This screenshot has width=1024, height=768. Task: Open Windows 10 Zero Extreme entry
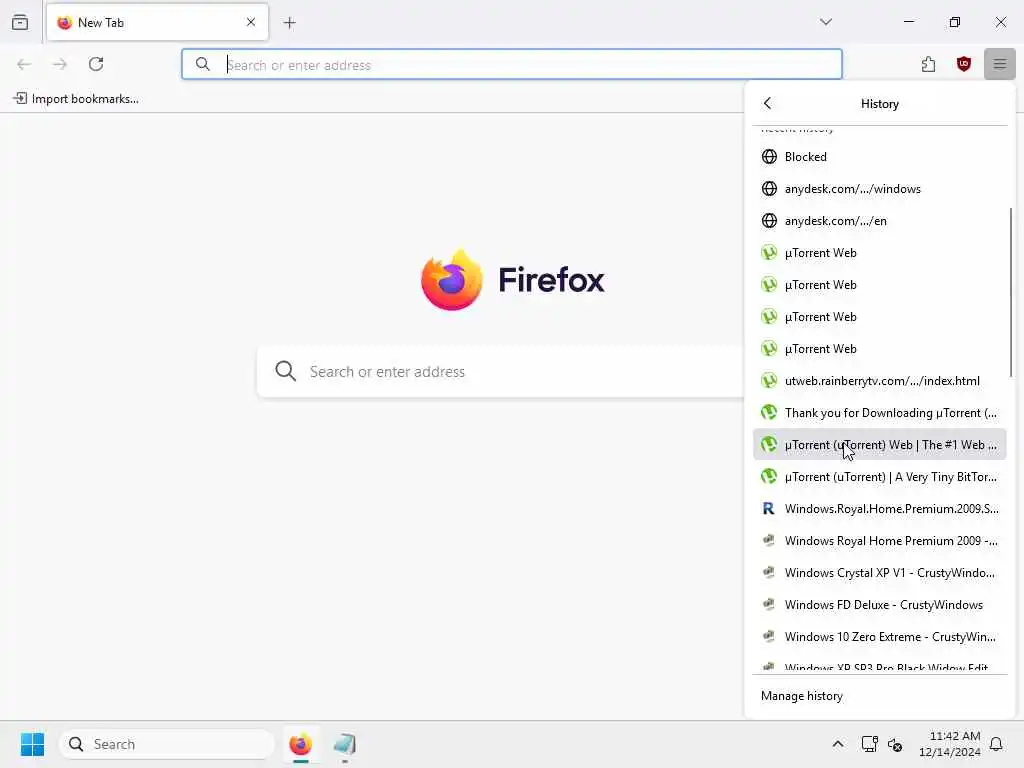(x=879, y=637)
